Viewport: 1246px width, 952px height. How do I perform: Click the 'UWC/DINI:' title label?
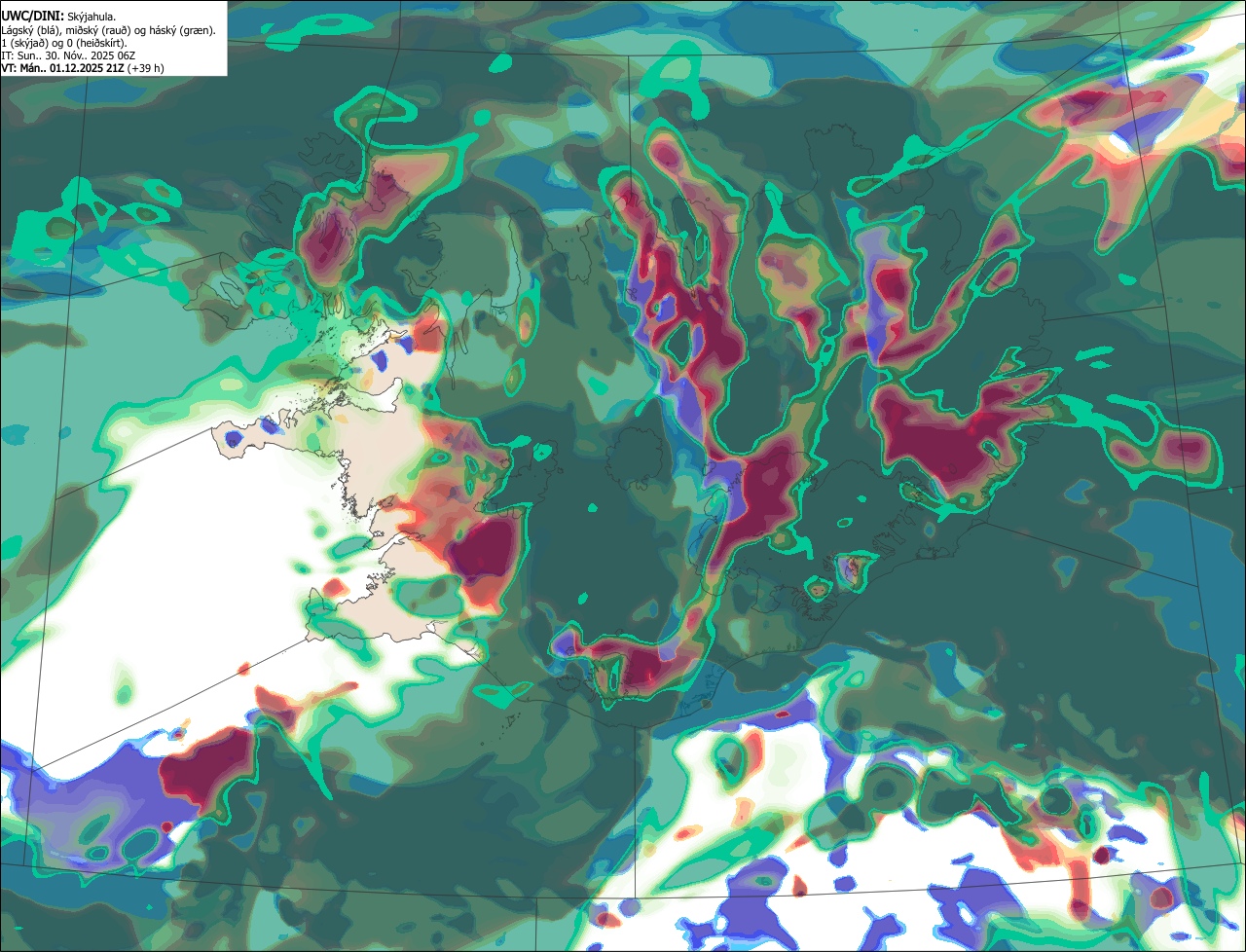pos(33,17)
